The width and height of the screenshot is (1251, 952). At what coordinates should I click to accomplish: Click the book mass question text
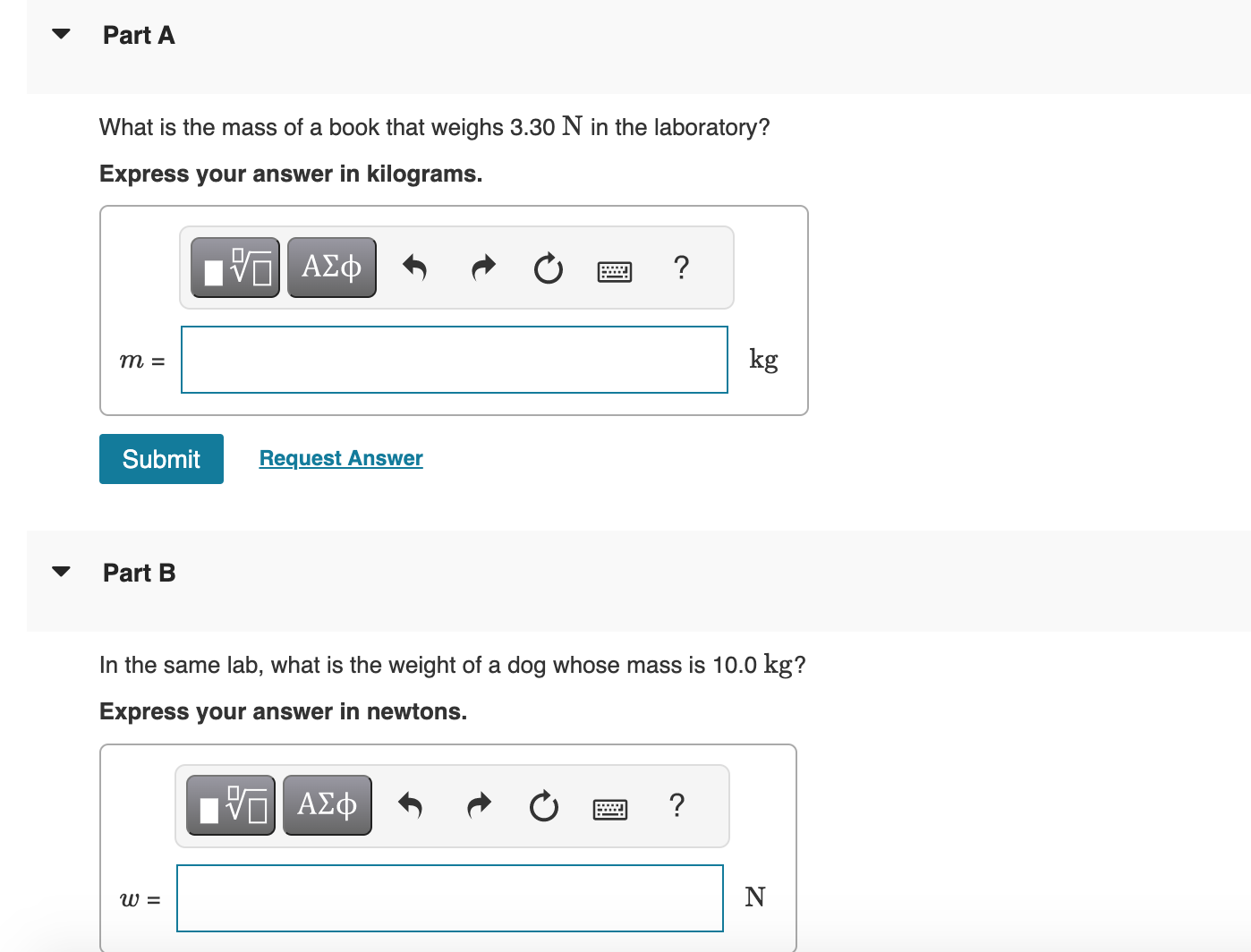coord(435,127)
